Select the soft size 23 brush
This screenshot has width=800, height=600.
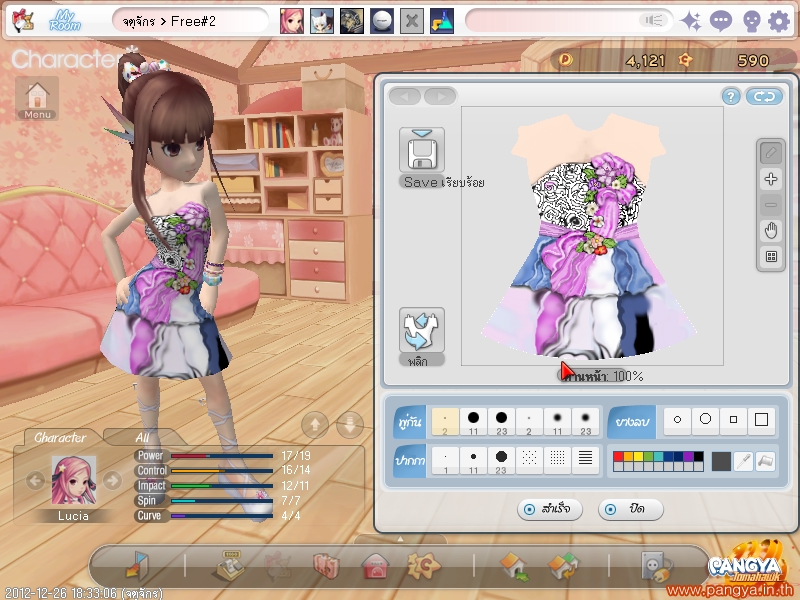(x=585, y=421)
